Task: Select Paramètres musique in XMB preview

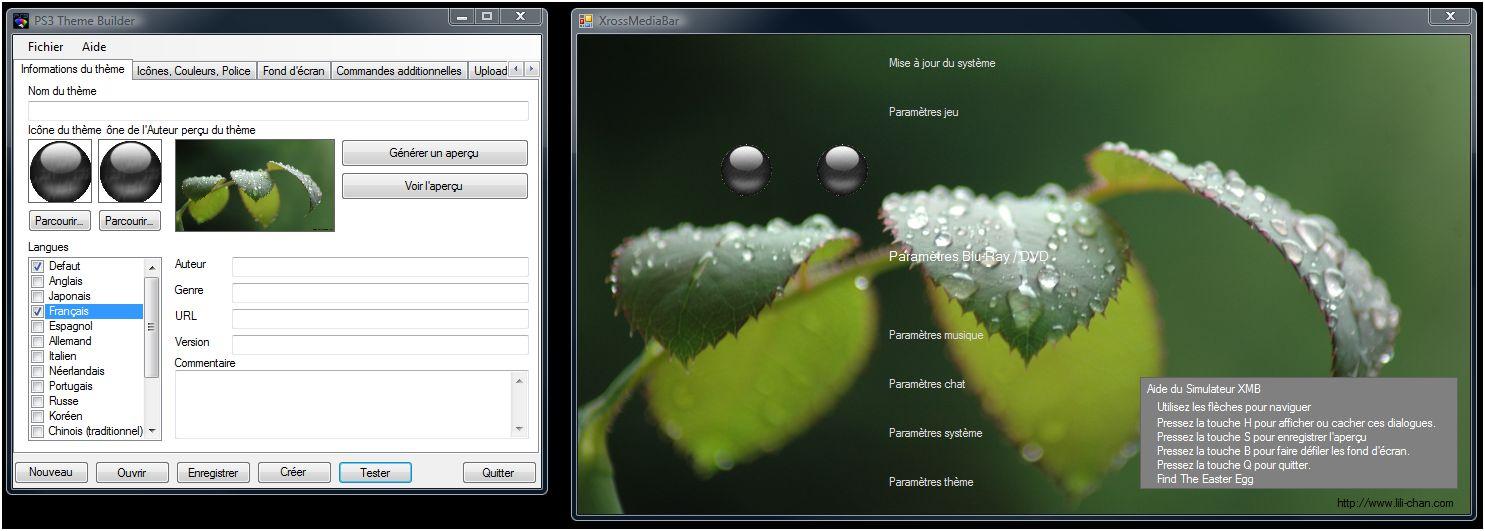Action: point(936,335)
